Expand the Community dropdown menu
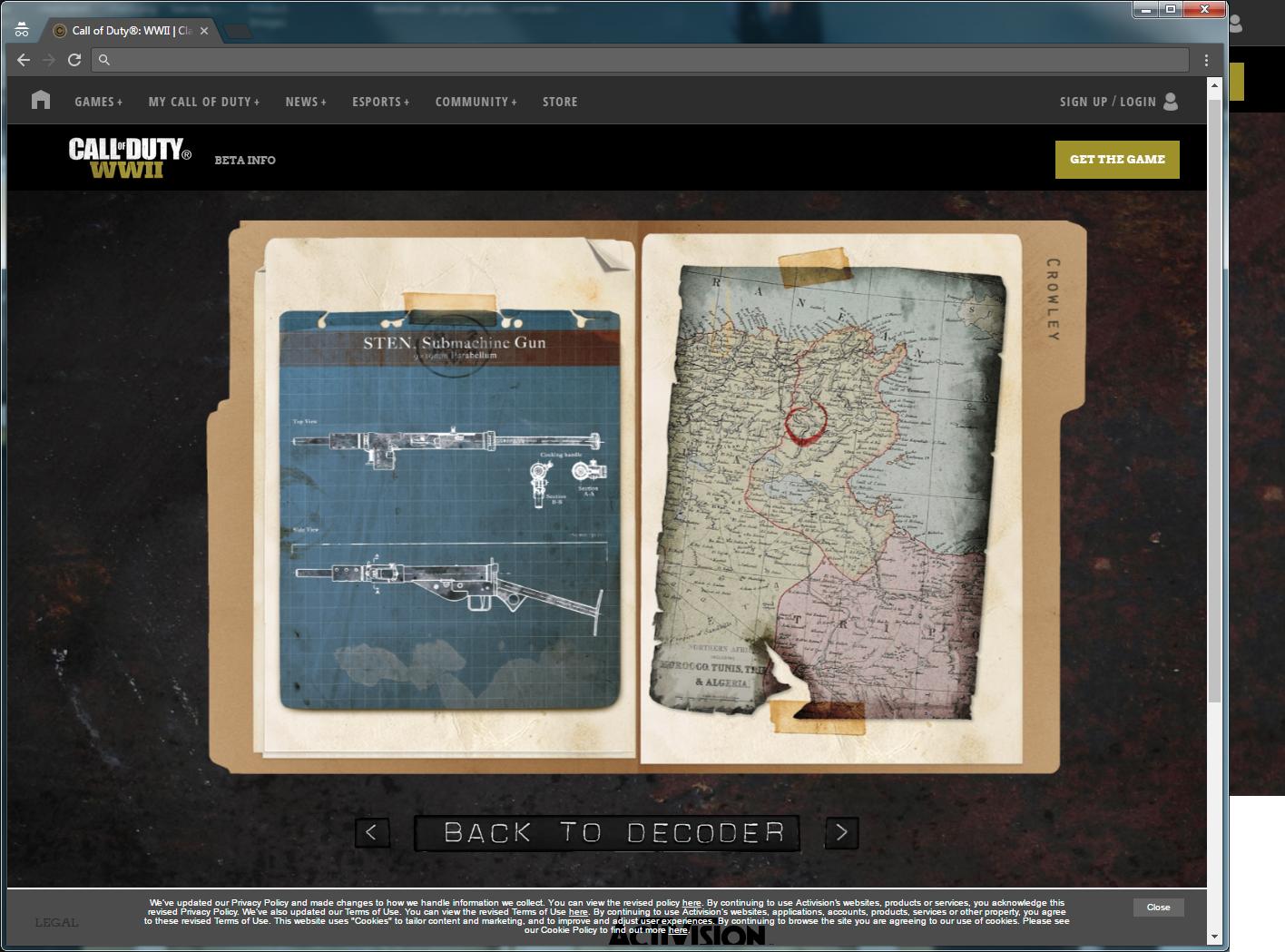This screenshot has width=1285, height=952. pos(476,102)
